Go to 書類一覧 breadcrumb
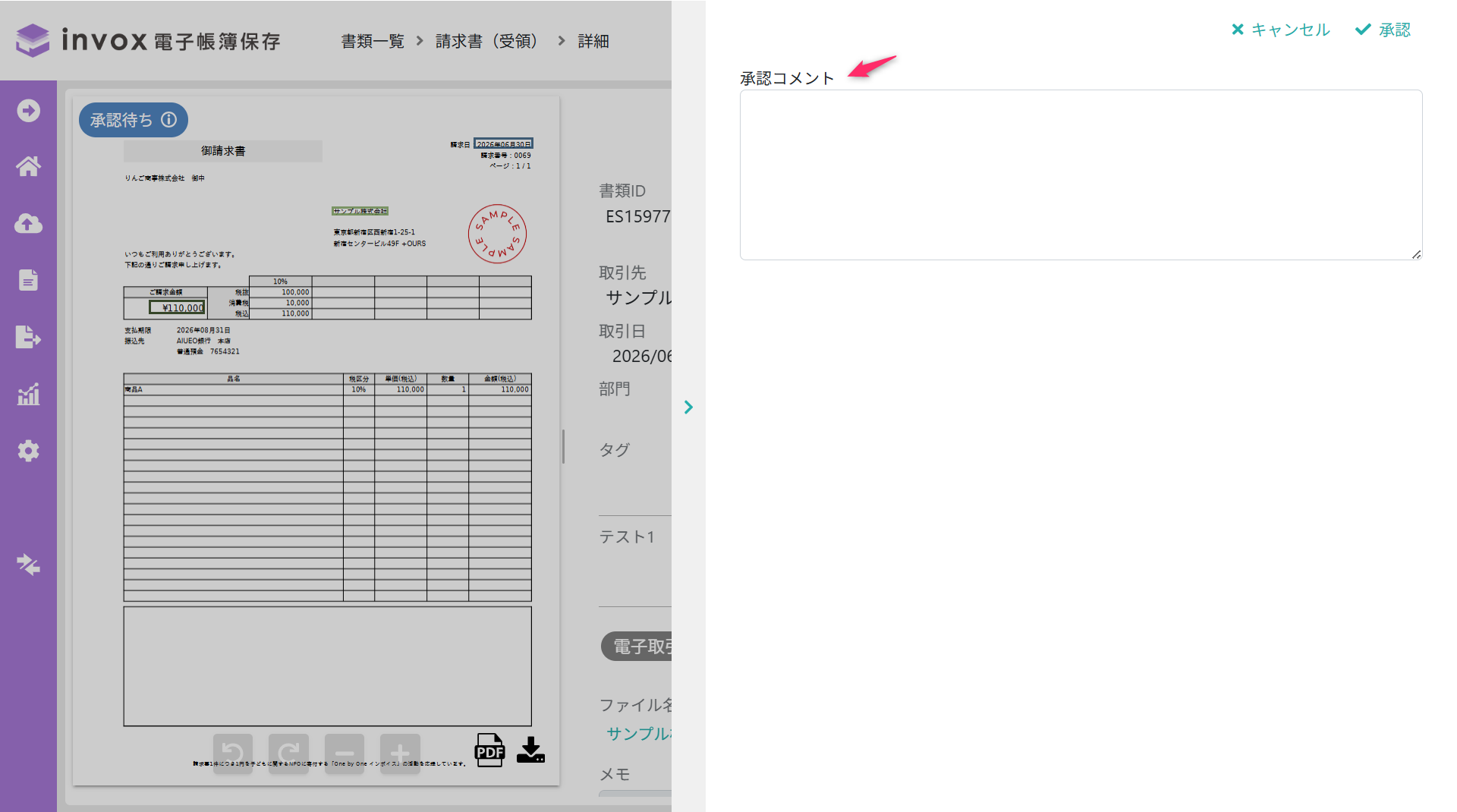This screenshot has height=812, width=1457. pos(373,41)
